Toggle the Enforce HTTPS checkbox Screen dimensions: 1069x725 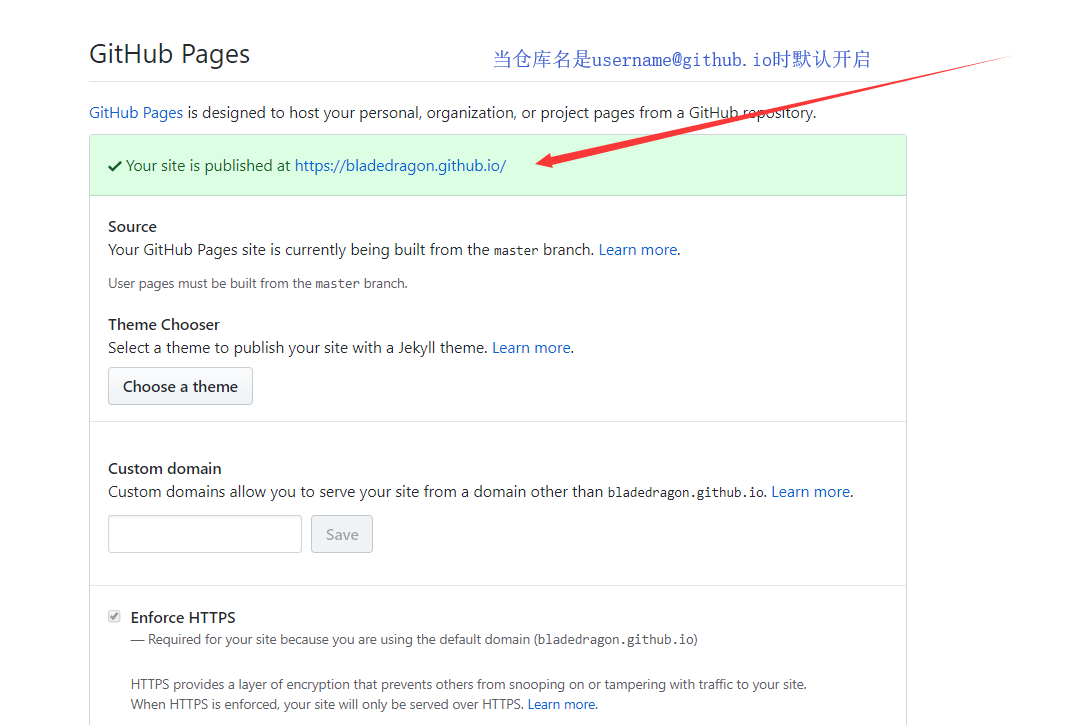[115, 617]
